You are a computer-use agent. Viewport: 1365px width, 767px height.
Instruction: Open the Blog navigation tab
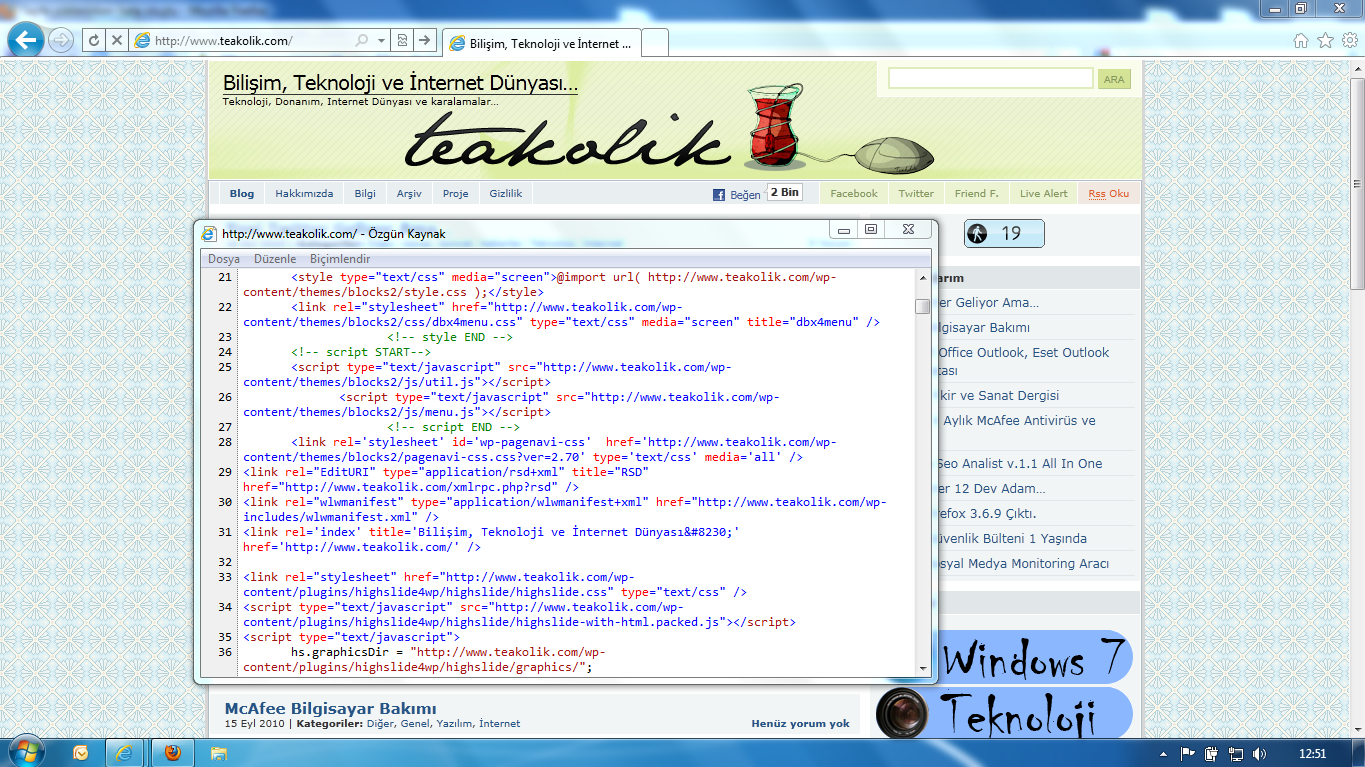coord(242,193)
